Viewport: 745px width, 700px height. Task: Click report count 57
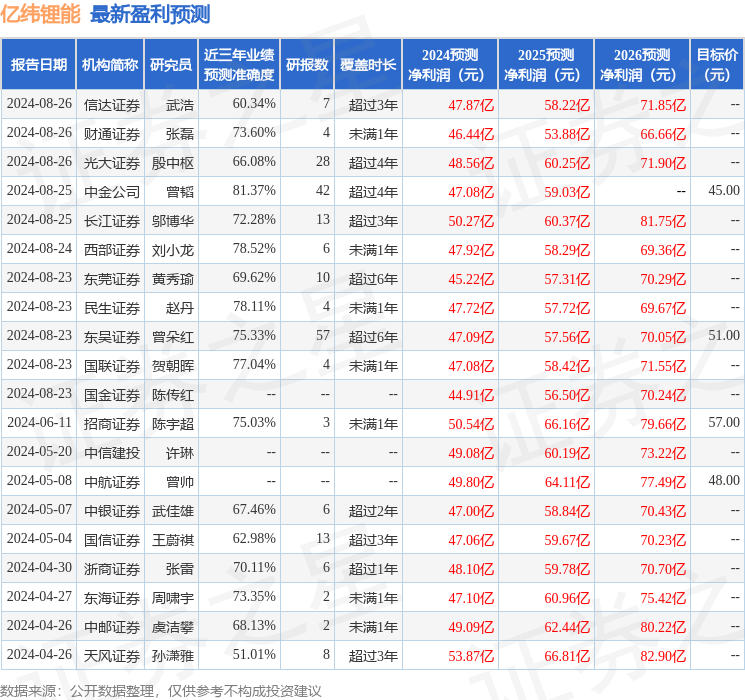click(x=323, y=336)
